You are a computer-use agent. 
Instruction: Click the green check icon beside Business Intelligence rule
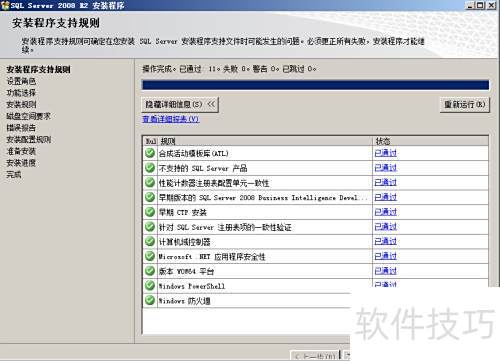[150, 197]
